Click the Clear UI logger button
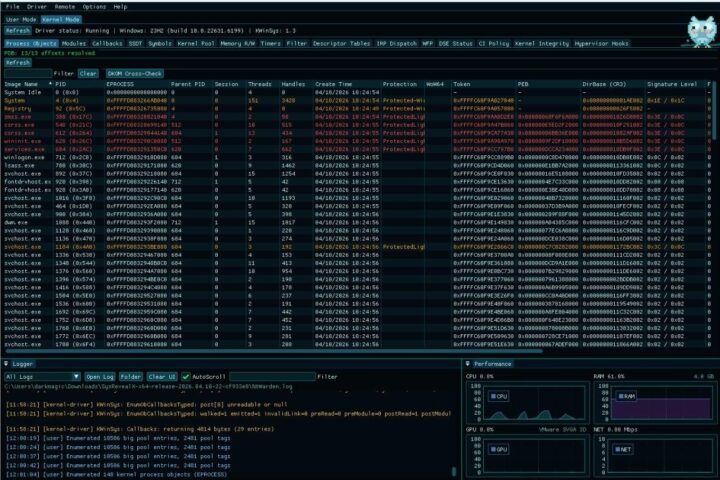The width and height of the screenshot is (720, 480). (162, 377)
